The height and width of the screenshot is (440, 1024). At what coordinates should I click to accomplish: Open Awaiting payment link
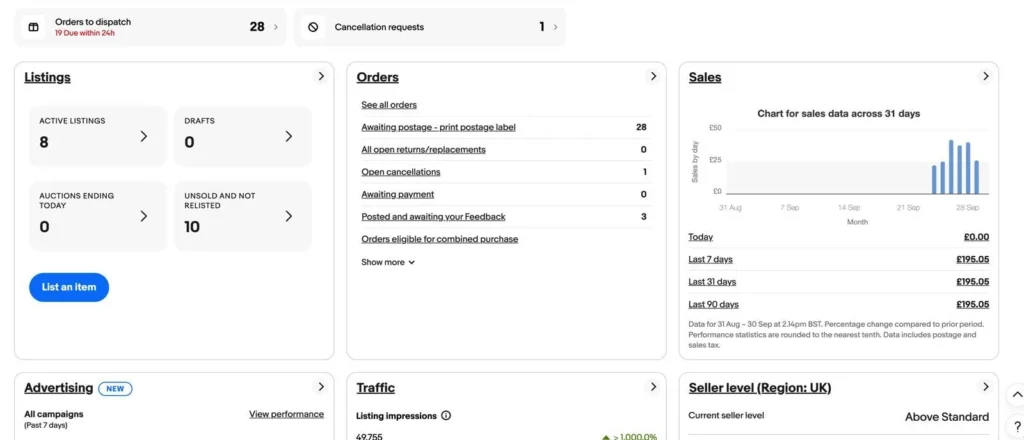(x=398, y=194)
